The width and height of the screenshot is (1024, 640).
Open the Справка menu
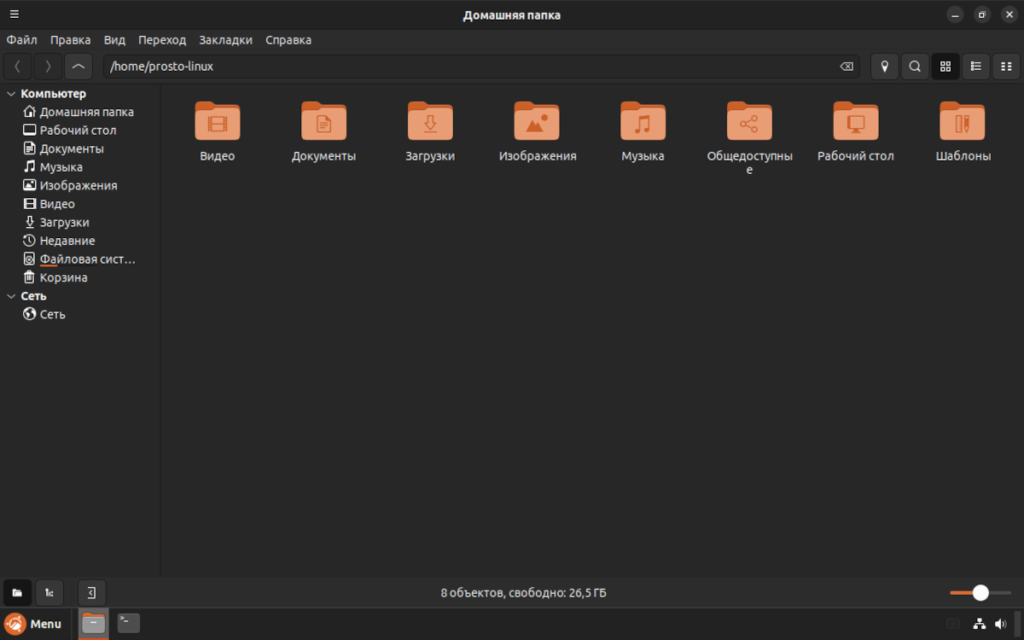(x=288, y=40)
